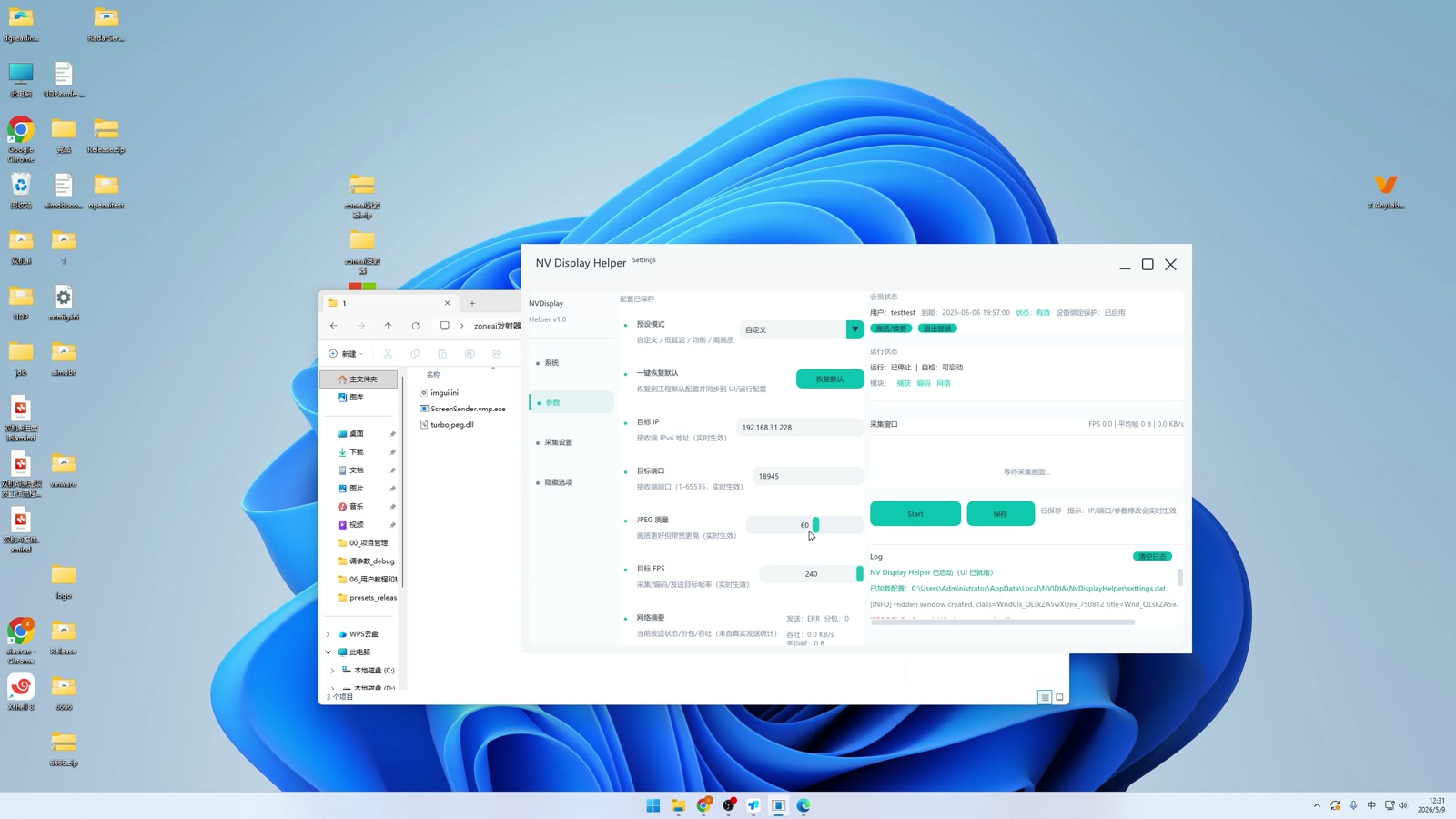
Task: Open the 新建 menu in File Explorer
Action: 346,354
